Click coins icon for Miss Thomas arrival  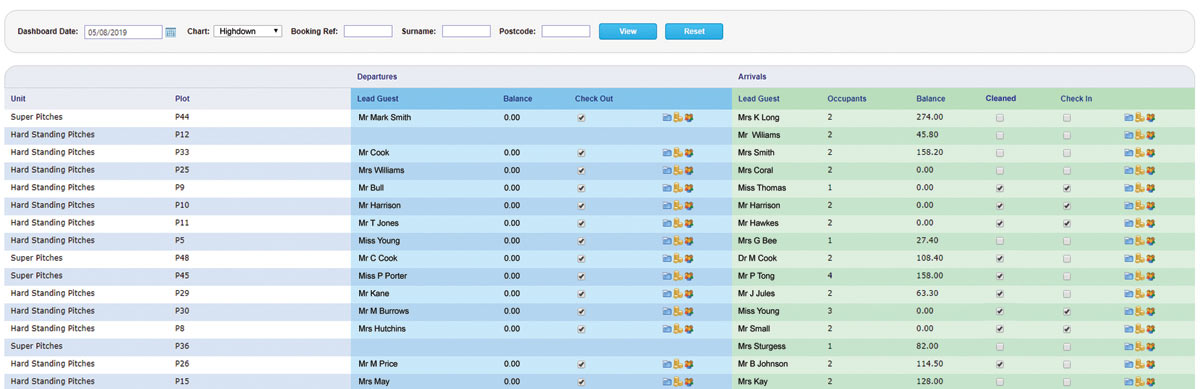tap(1140, 188)
